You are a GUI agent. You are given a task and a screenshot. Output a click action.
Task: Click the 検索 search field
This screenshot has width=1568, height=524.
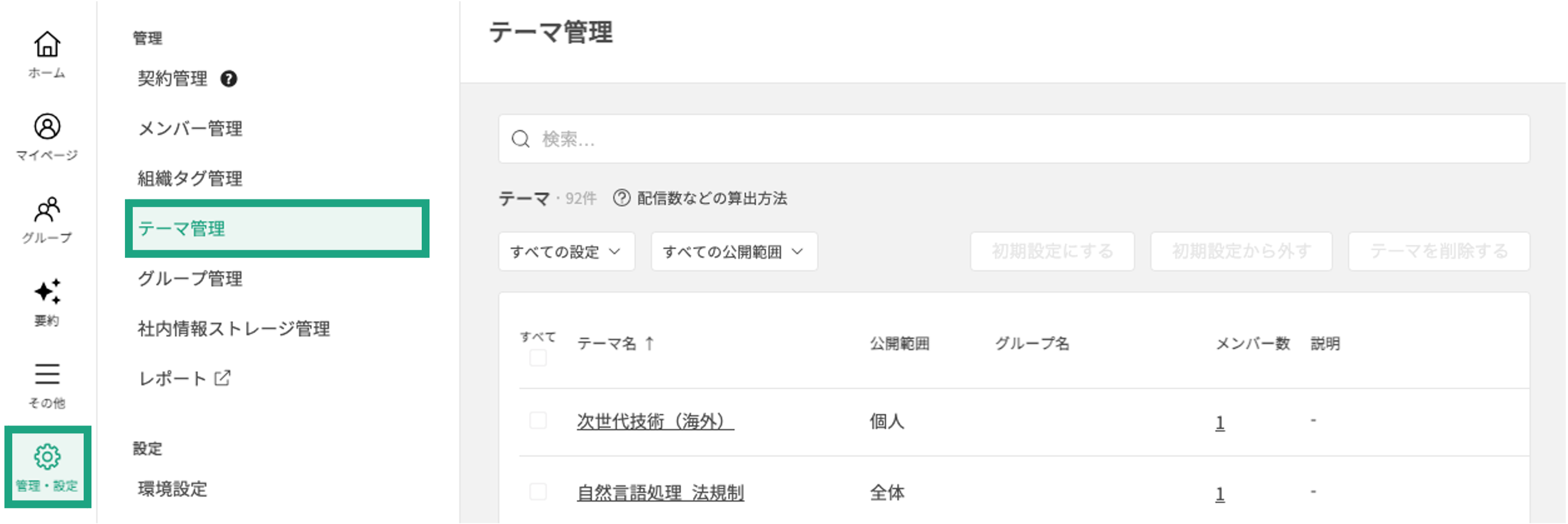pos(1013,140)
